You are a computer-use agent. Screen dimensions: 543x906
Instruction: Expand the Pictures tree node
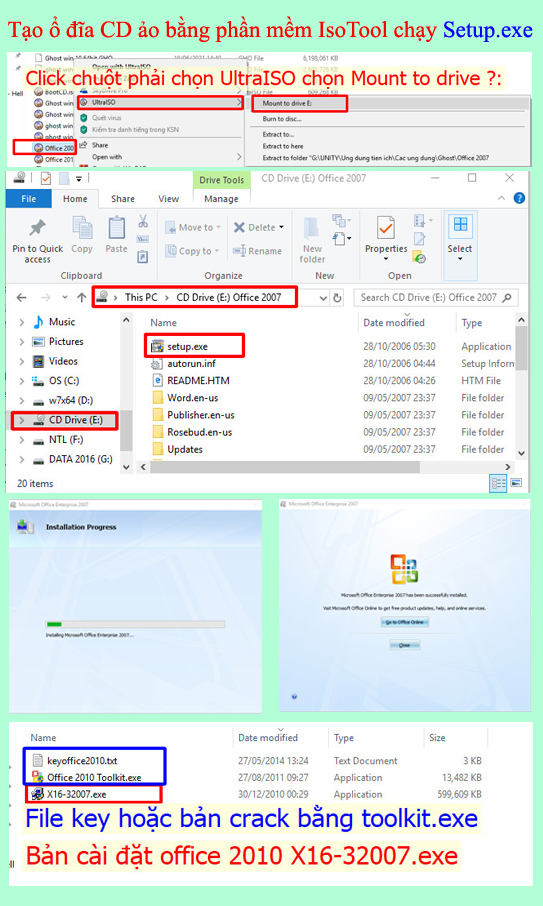pos(21,341)
